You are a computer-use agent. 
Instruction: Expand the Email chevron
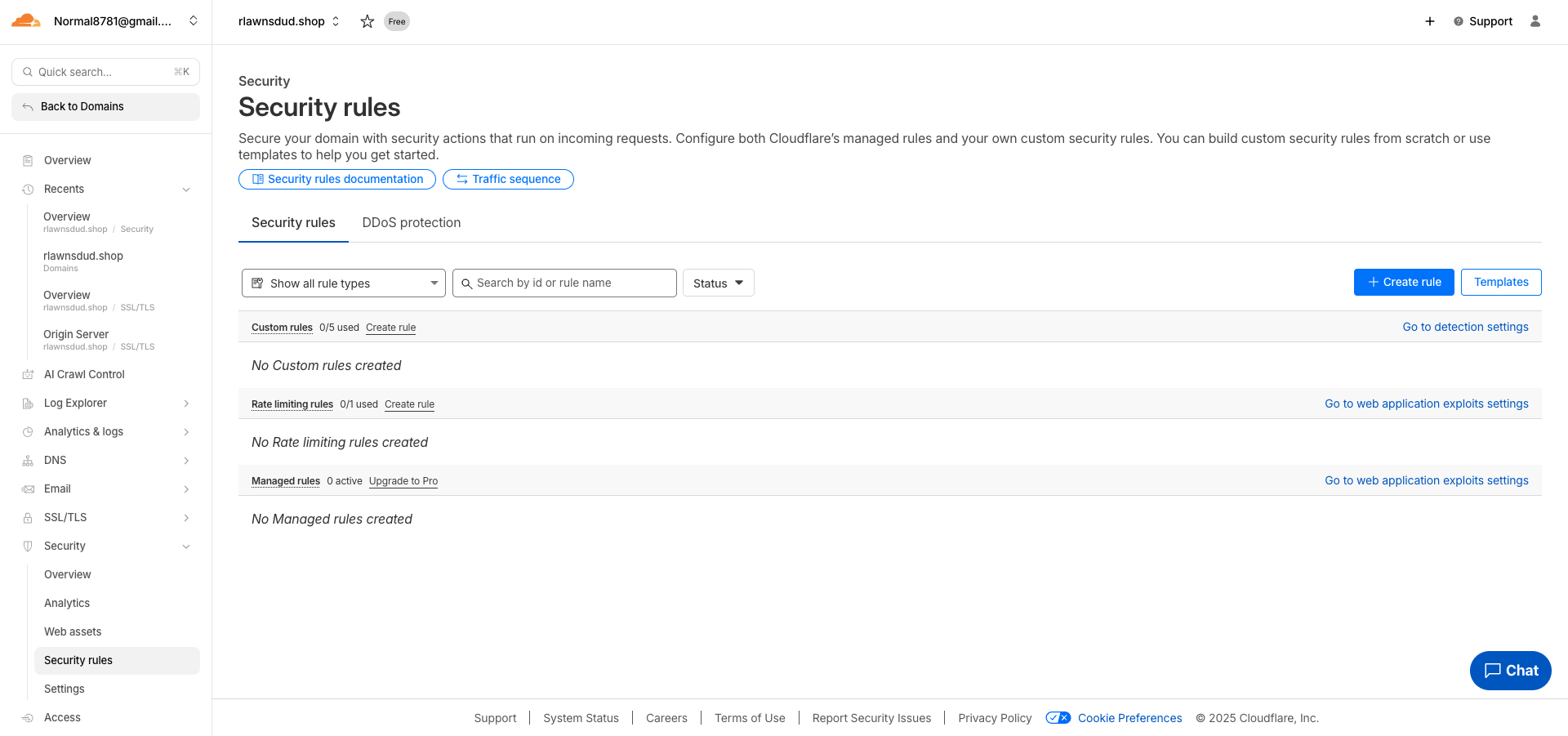point(186,489)
